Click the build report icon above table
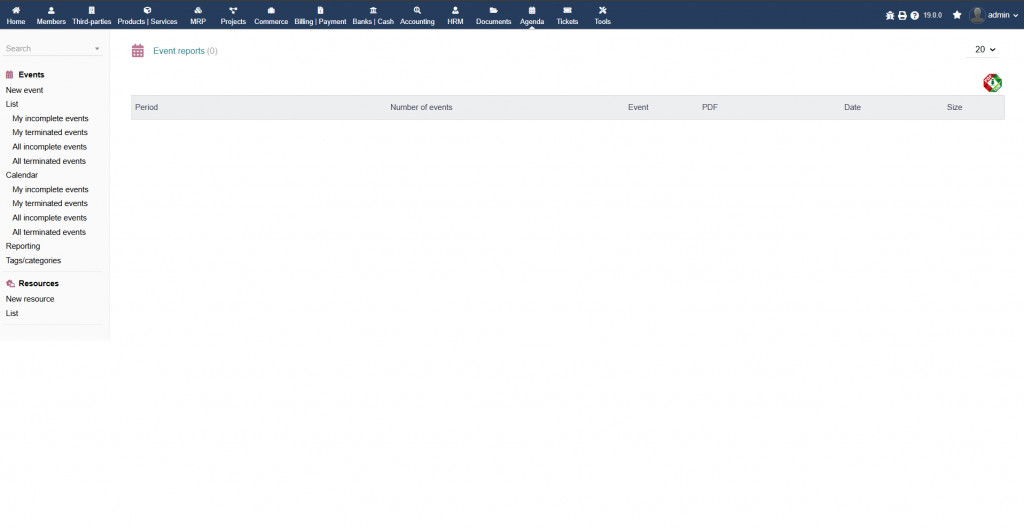The height and width of the screenshot is (528, 1024). 992,83
